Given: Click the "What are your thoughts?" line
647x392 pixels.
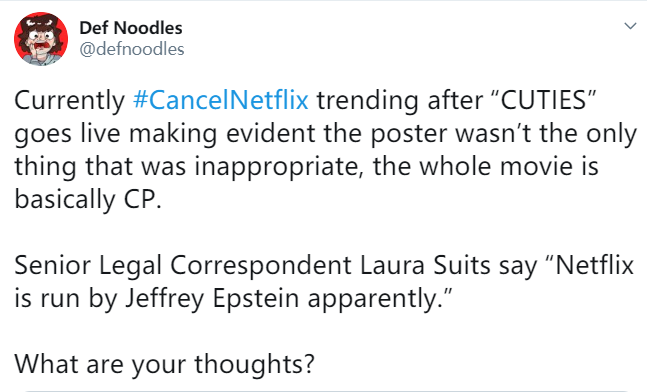Looking at the screenshot, I should coord(165,364).
